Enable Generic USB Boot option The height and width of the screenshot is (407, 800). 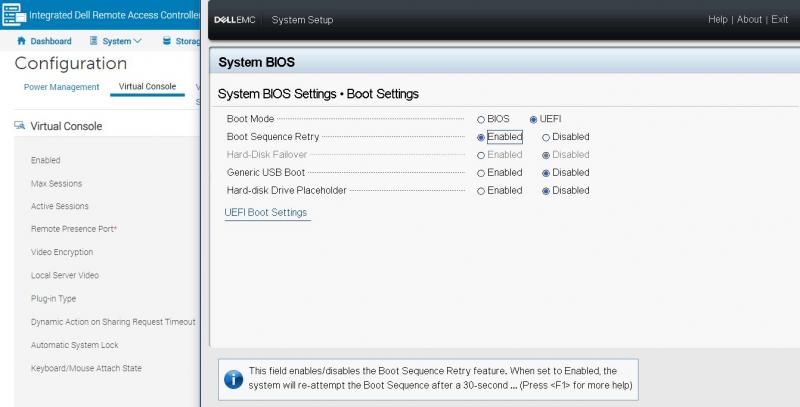point(481,173)
